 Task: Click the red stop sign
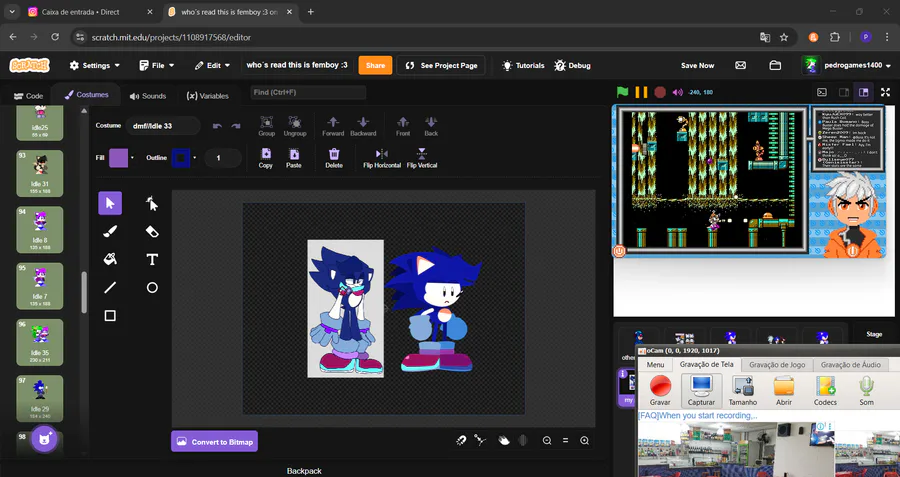[660, 92]
